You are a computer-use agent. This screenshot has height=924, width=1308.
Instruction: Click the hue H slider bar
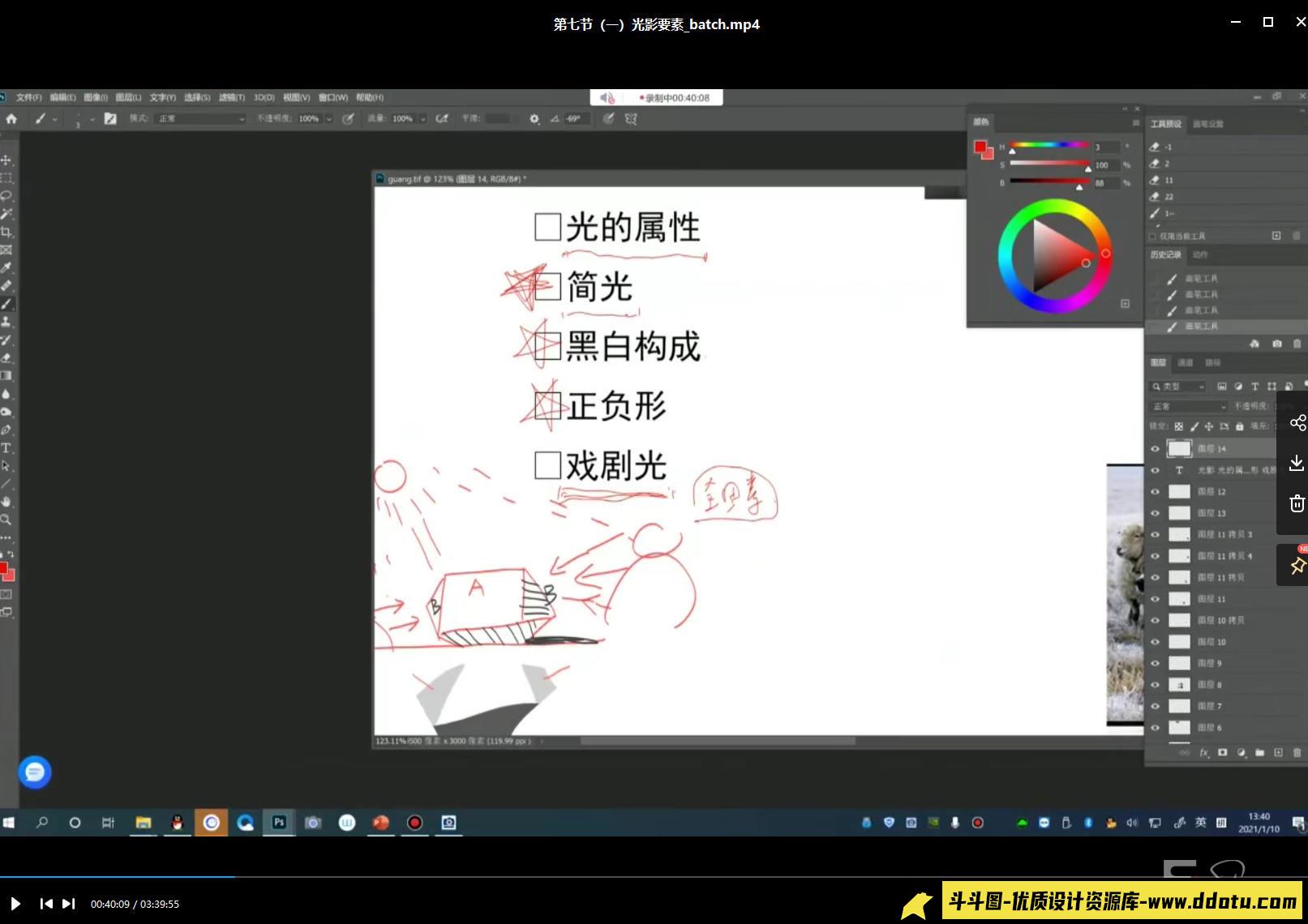click(1049, 145)
